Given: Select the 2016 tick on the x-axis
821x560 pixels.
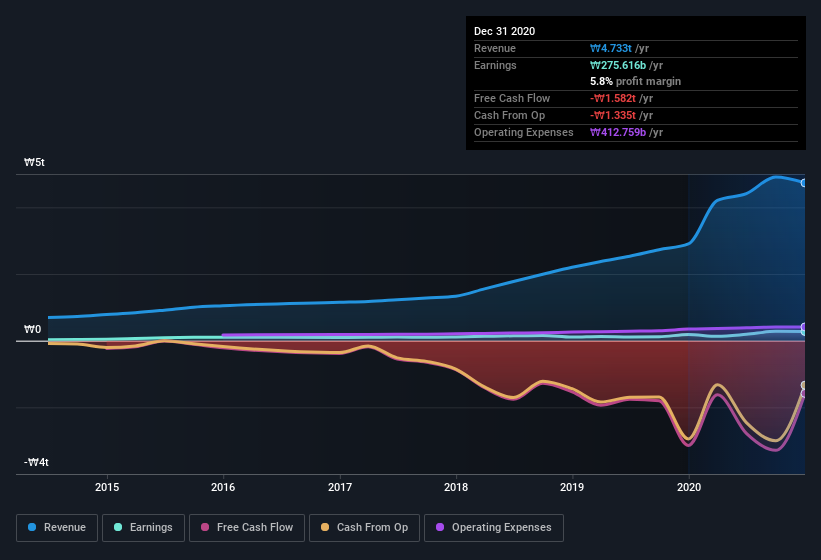Looking at the screenshot, I should click(x=223, y=487).
